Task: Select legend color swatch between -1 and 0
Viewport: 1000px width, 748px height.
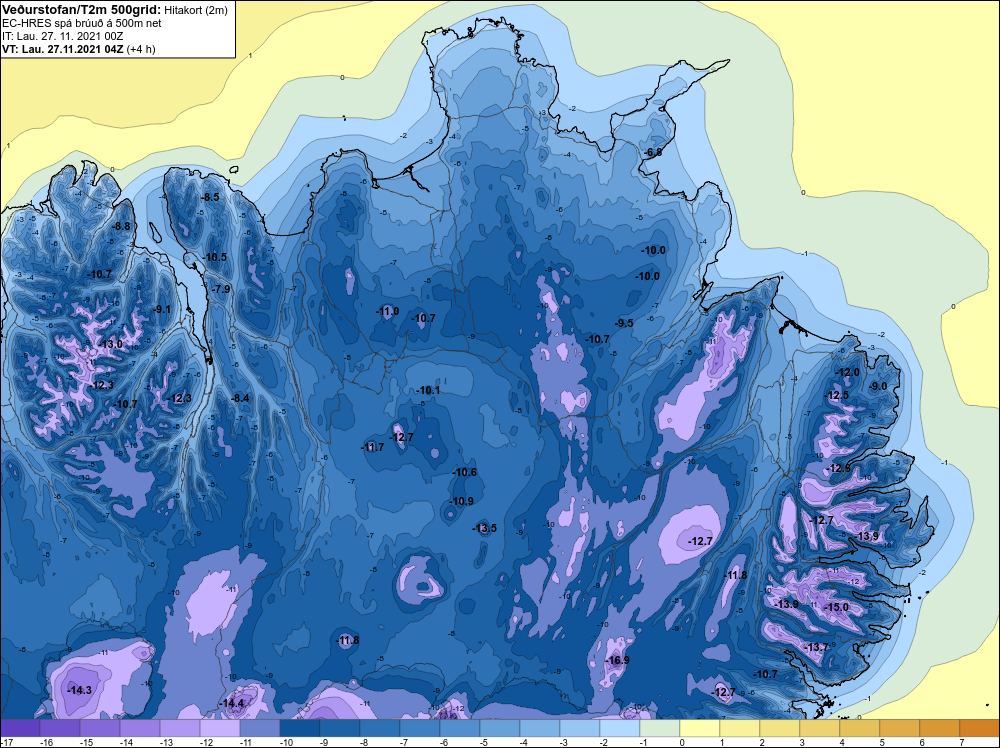Action: click(x=659, y=728)
